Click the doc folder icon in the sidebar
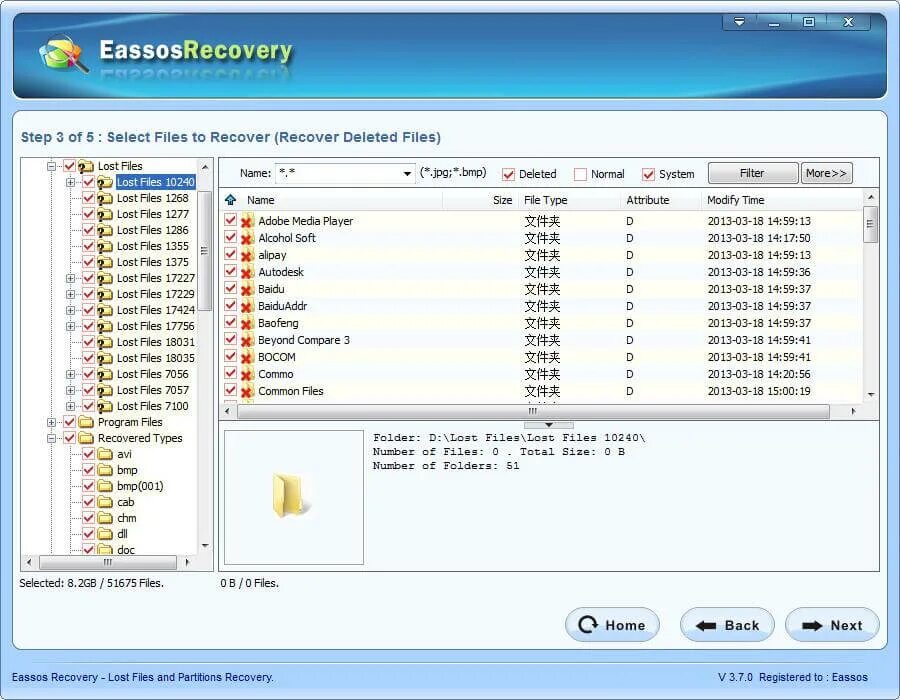 pyautogui.click(x=106, y=550)
